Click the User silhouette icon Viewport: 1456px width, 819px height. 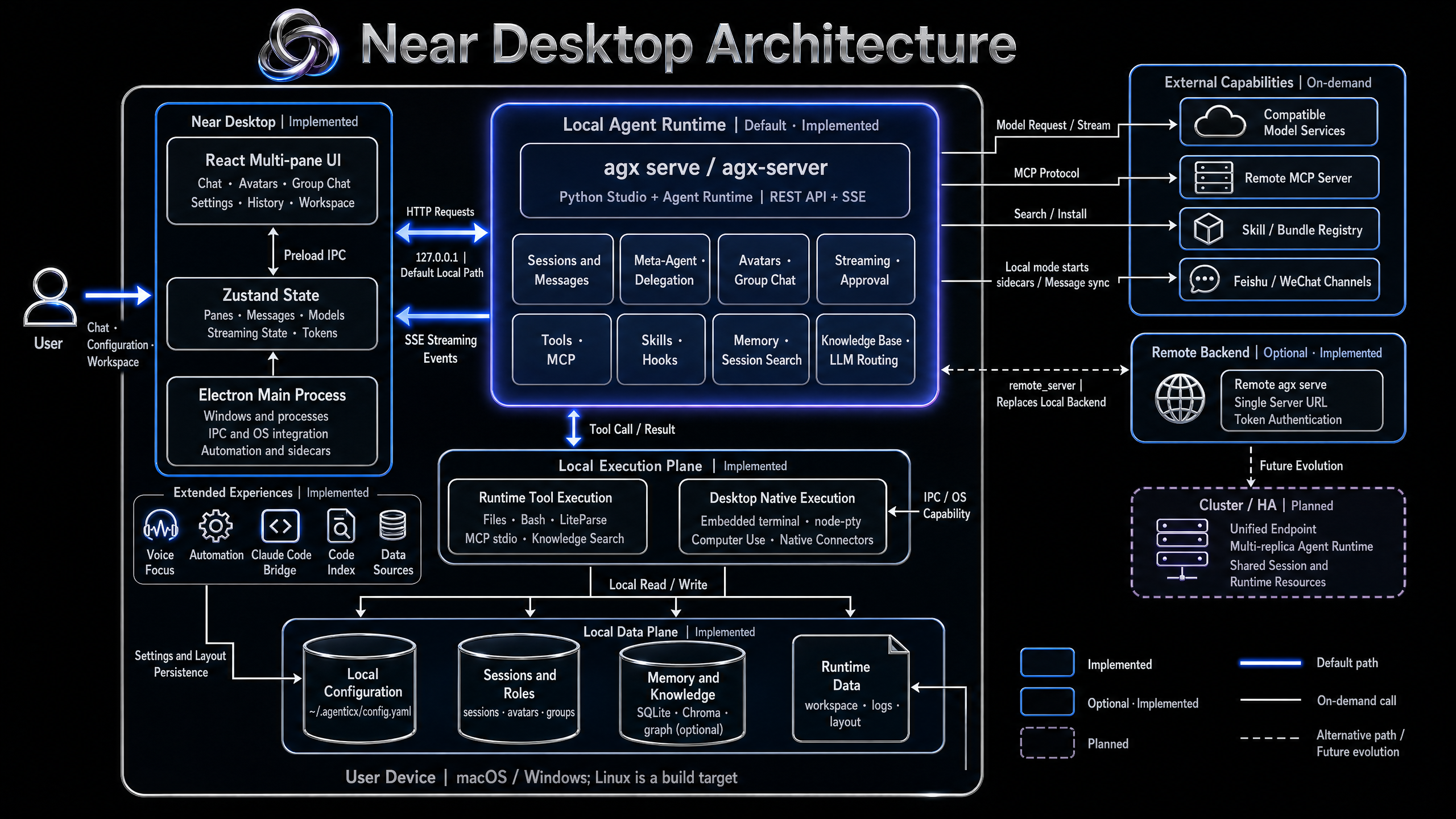50,297
